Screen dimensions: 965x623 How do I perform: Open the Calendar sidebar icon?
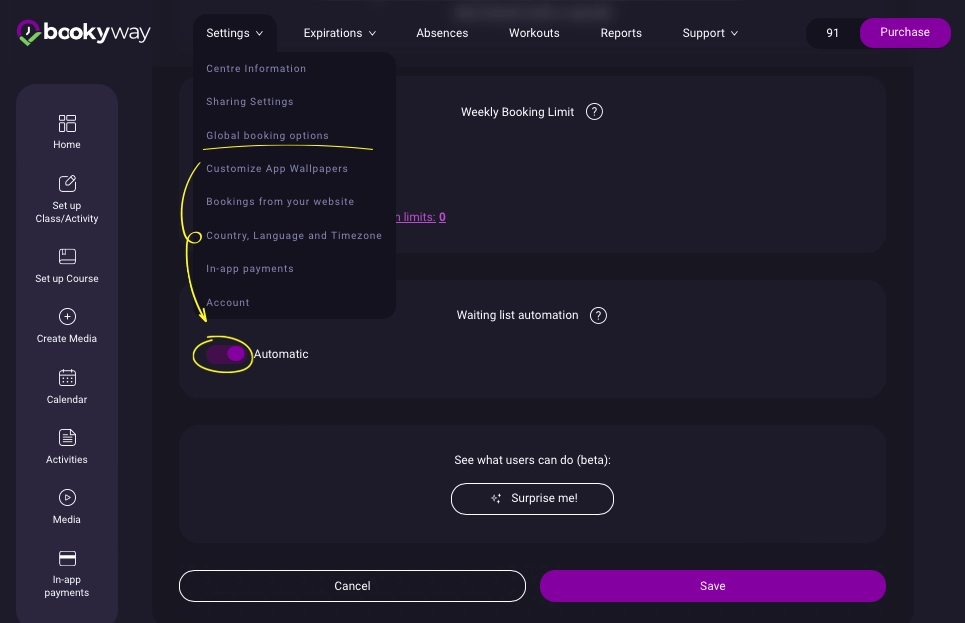pyautogui.click(x=67, y=378)
